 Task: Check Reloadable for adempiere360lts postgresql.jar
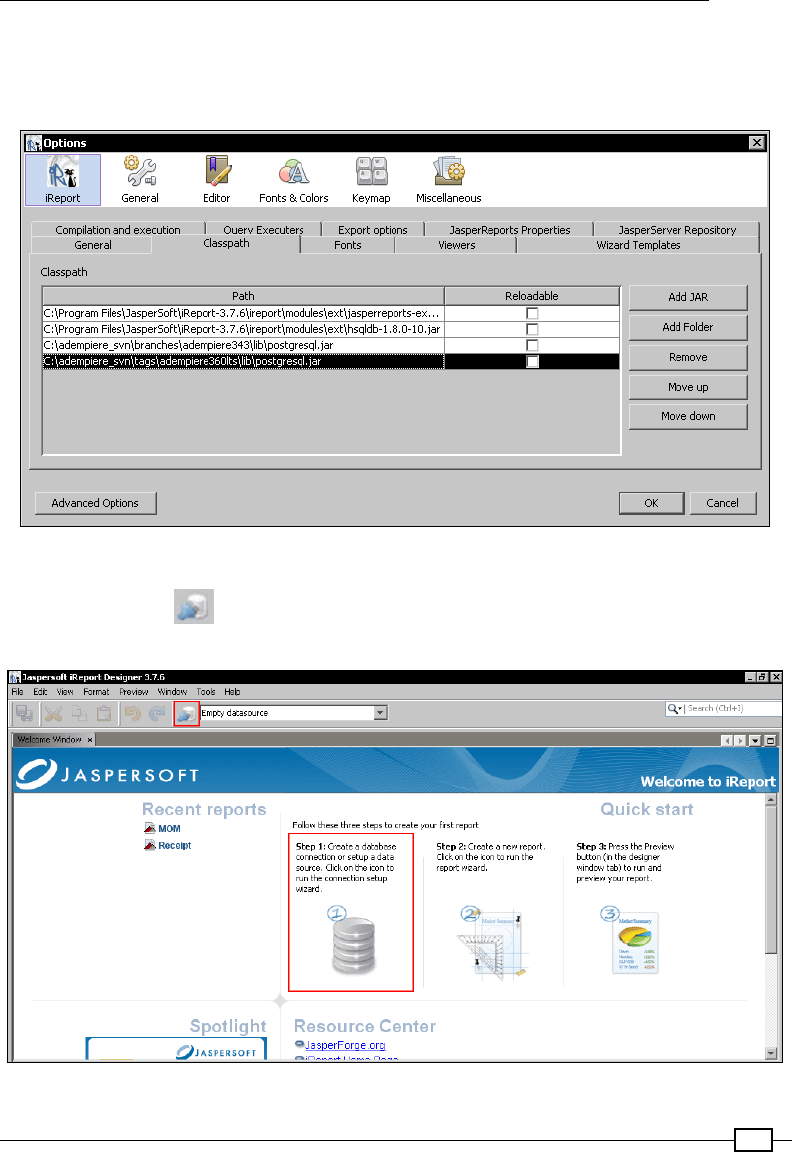[x=532, y=361]
